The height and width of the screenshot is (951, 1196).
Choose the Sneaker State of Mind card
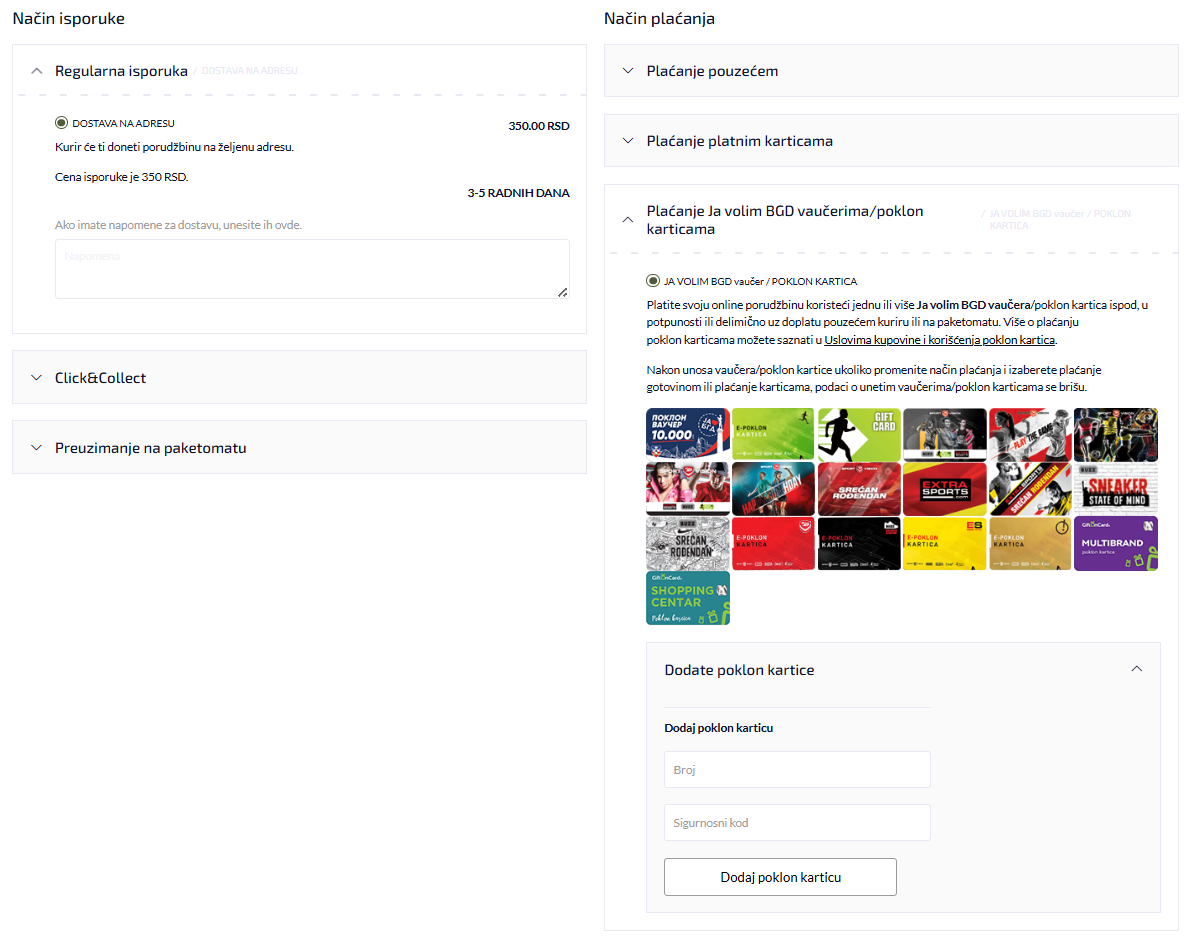(x=1115, y=489)
